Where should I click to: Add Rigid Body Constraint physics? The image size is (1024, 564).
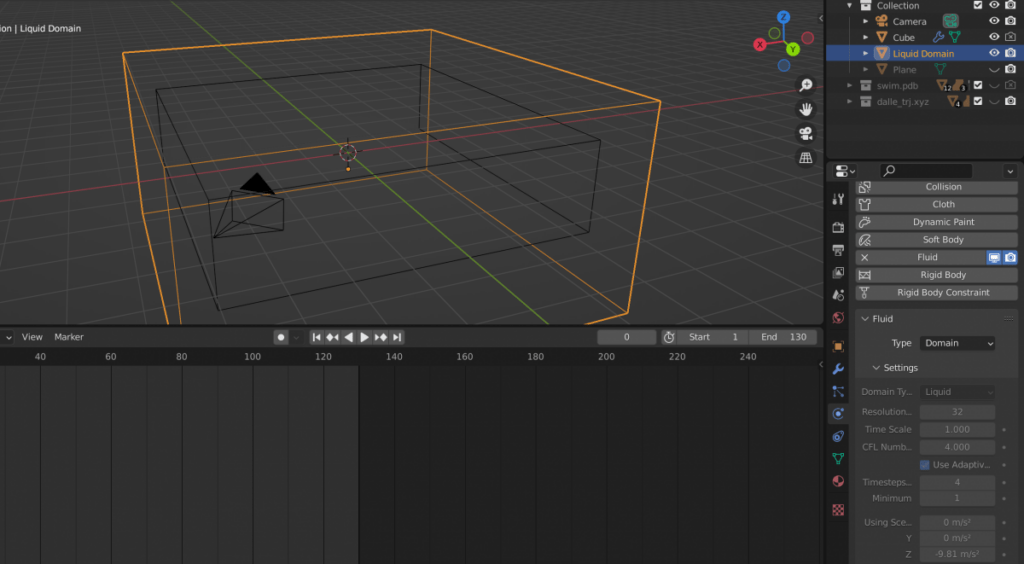[x=936, y=292]
